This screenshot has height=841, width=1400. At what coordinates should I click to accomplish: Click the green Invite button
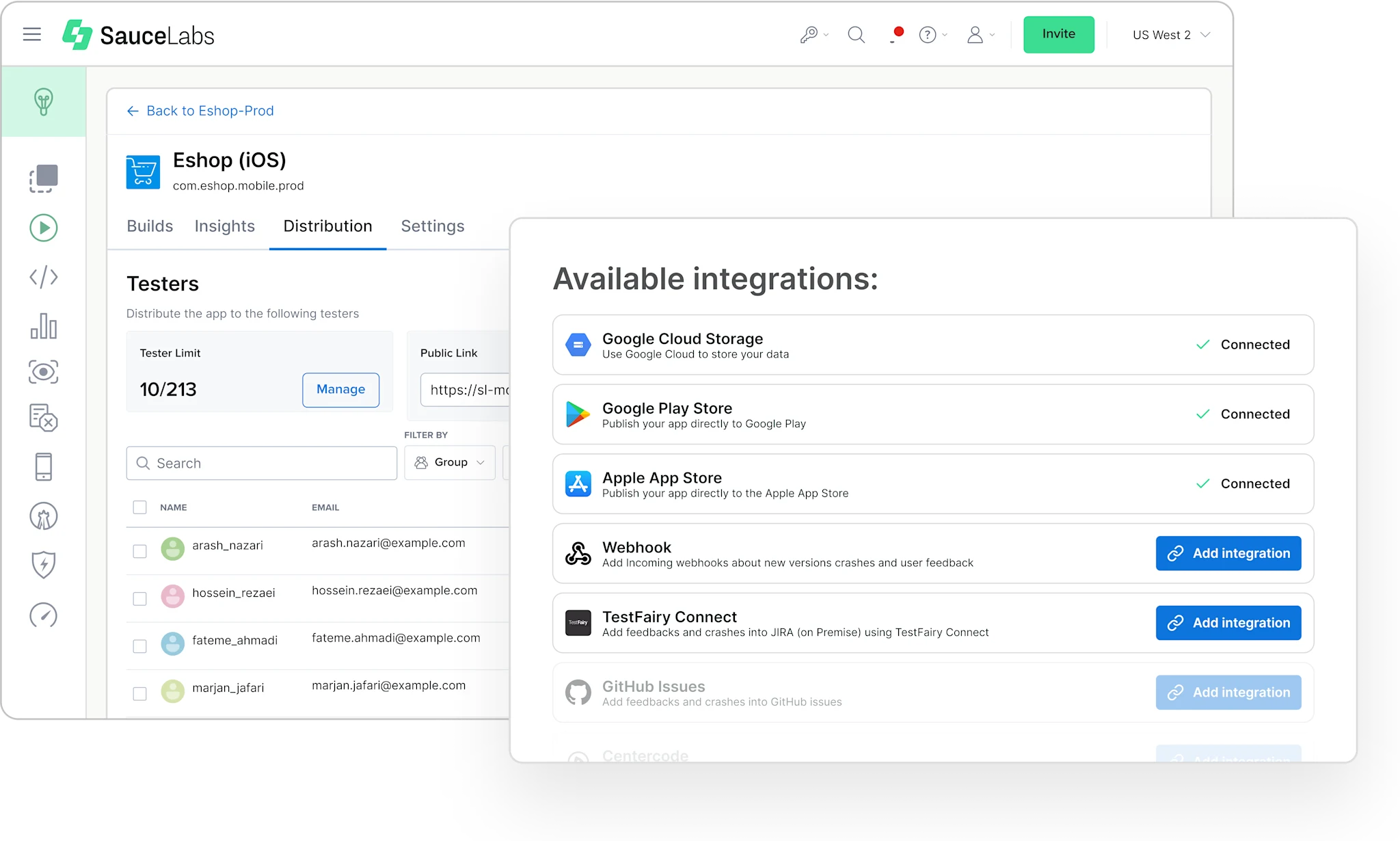(1059, 34)
